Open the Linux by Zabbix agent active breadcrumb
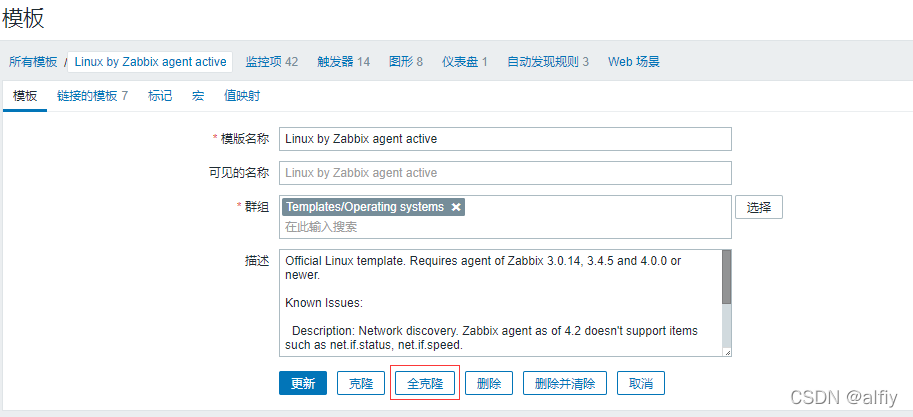This screenshot has width=913, height=417. click(150, 62)
